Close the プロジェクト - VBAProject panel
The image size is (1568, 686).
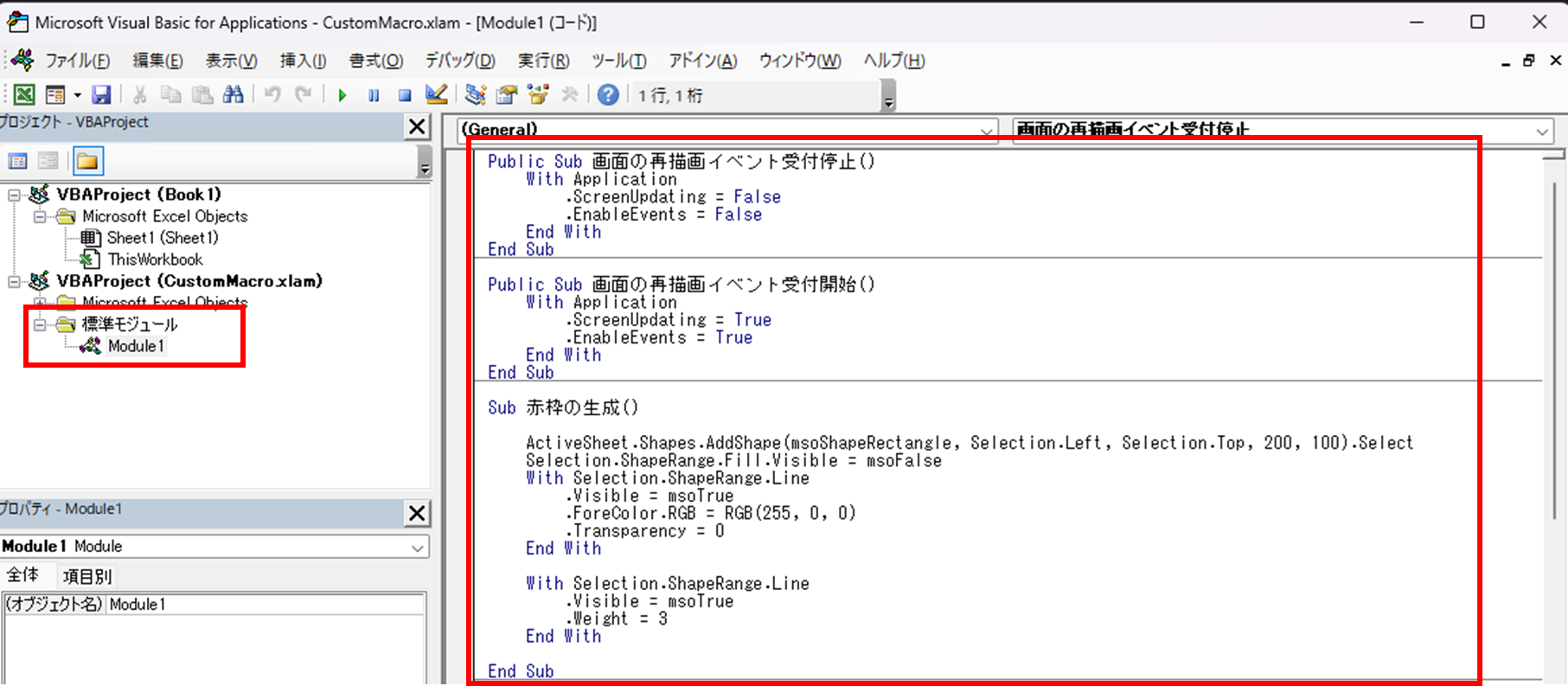[417, 127]
